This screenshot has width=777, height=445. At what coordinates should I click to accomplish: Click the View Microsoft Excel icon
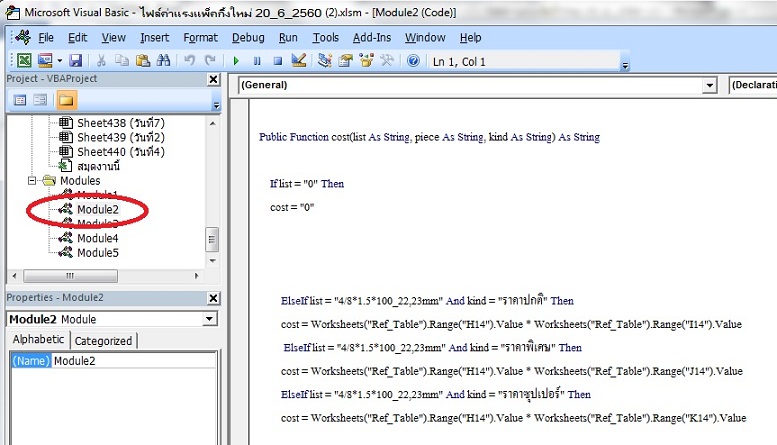click(x=23, y=61)
